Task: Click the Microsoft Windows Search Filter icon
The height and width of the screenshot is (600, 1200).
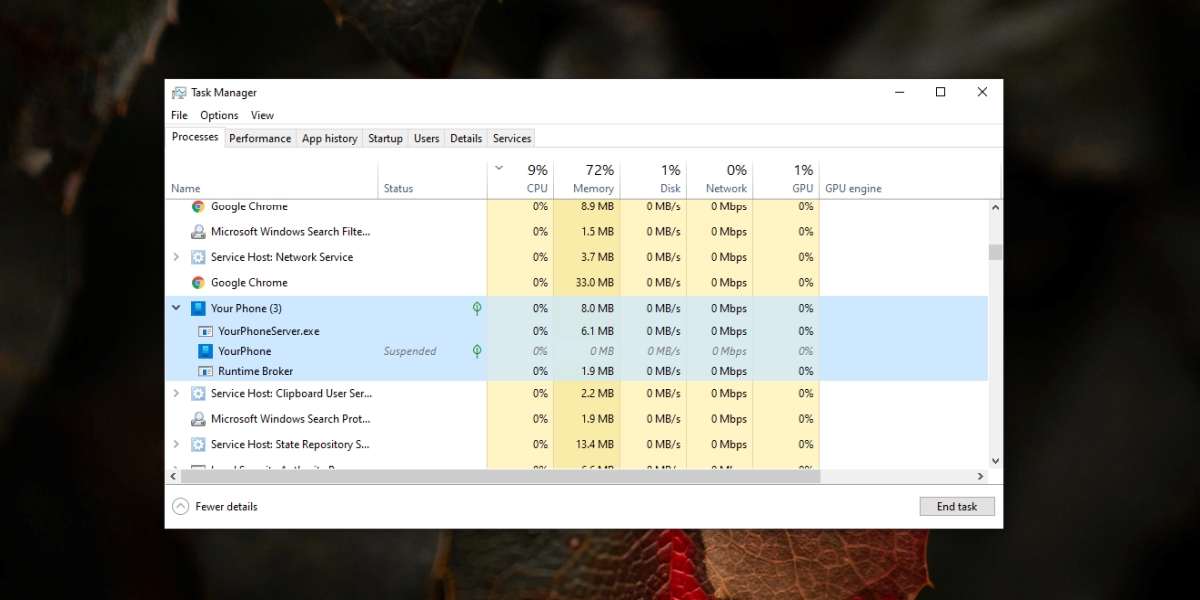Action: 198,231
